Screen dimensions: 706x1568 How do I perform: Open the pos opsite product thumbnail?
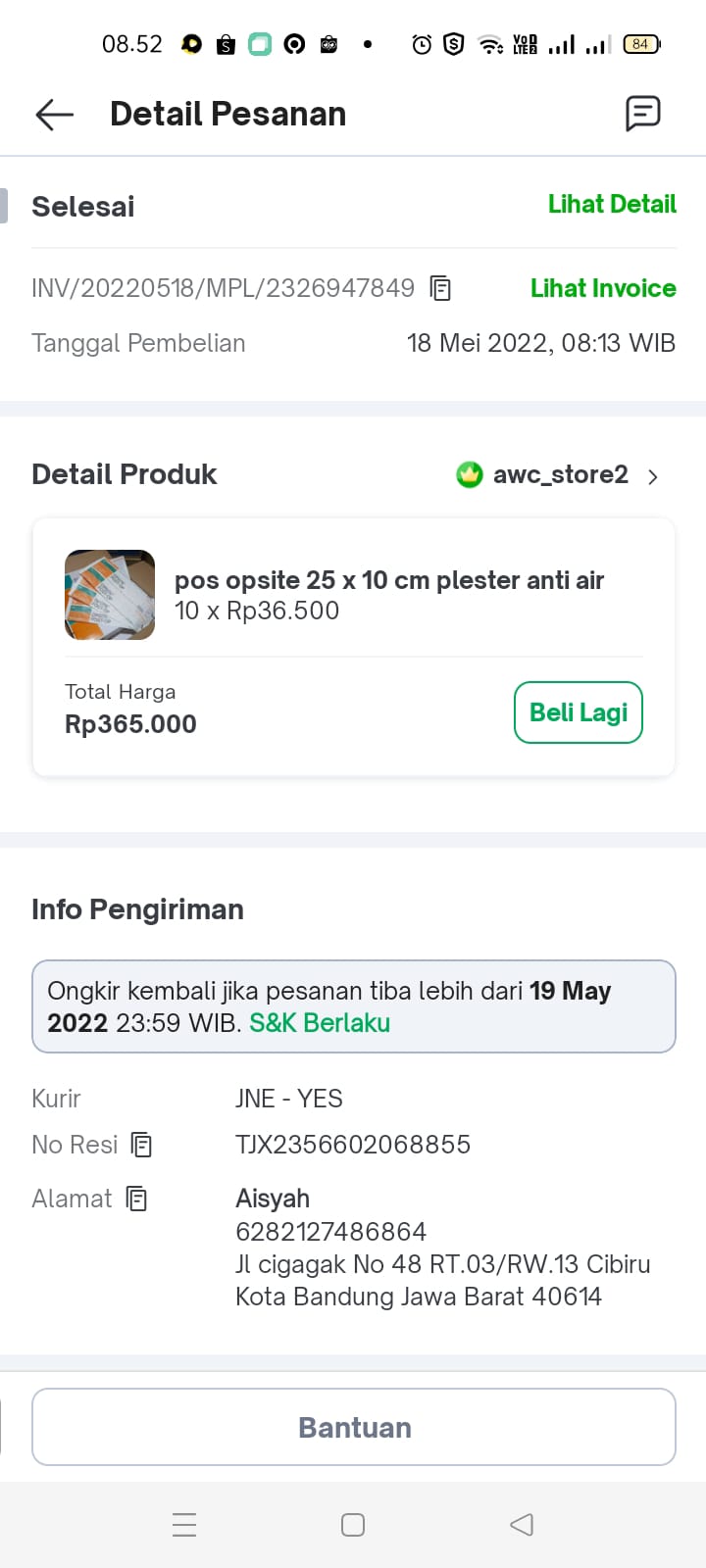click(110, 595)
